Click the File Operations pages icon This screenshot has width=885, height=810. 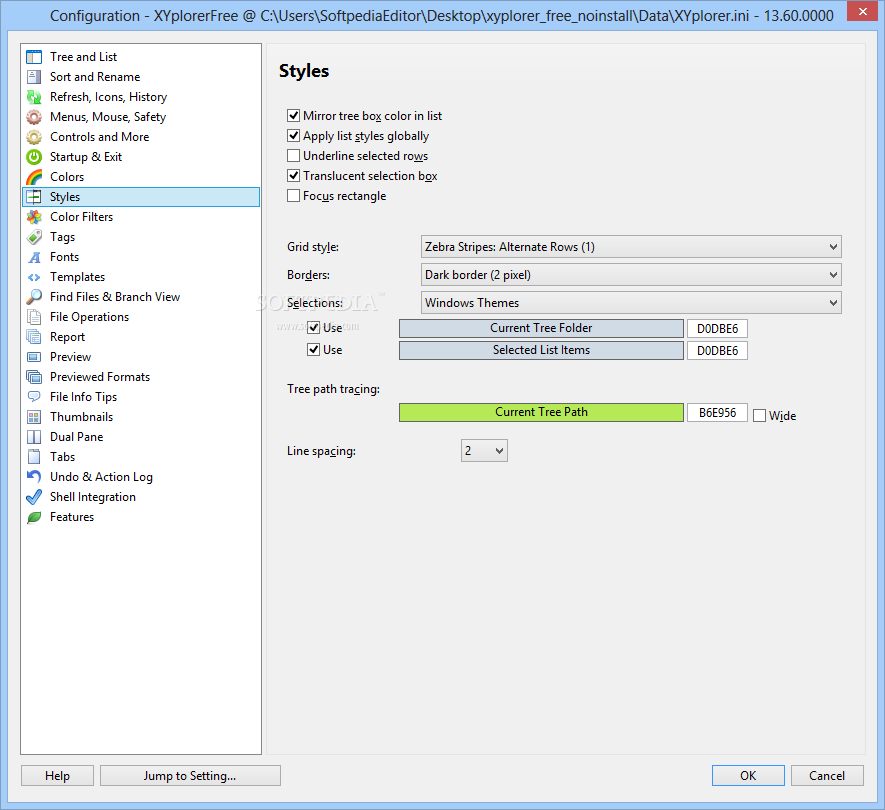point(34,317)
